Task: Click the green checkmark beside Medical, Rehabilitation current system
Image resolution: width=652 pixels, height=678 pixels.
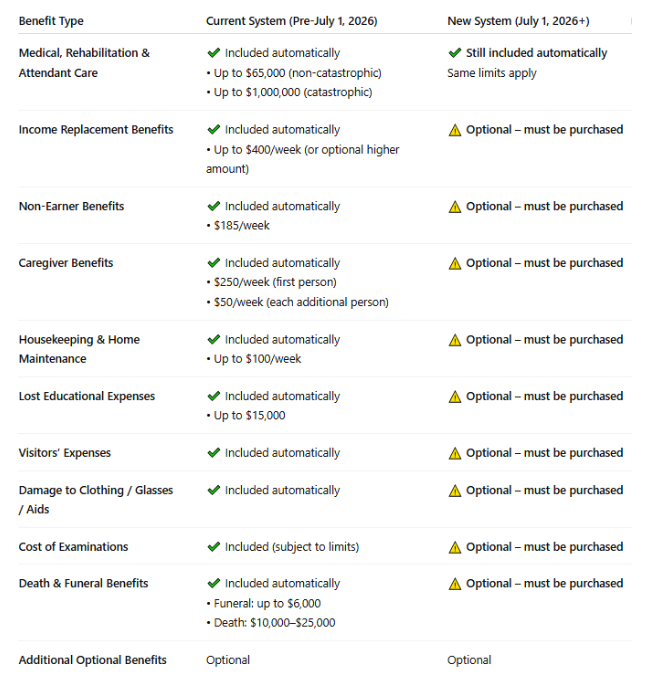Action: point(213,53)
